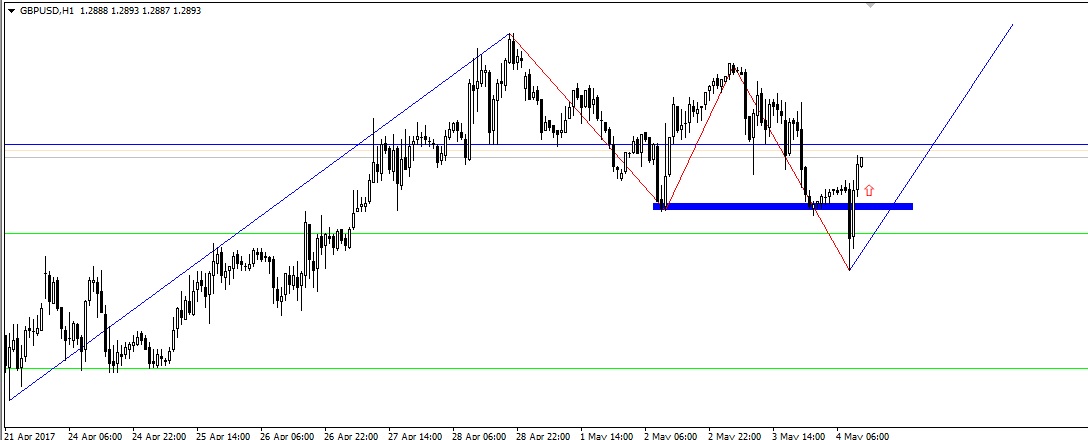Click the 27 Apr 14:00 time label
1088x440 pixels.
click(416, 435)
